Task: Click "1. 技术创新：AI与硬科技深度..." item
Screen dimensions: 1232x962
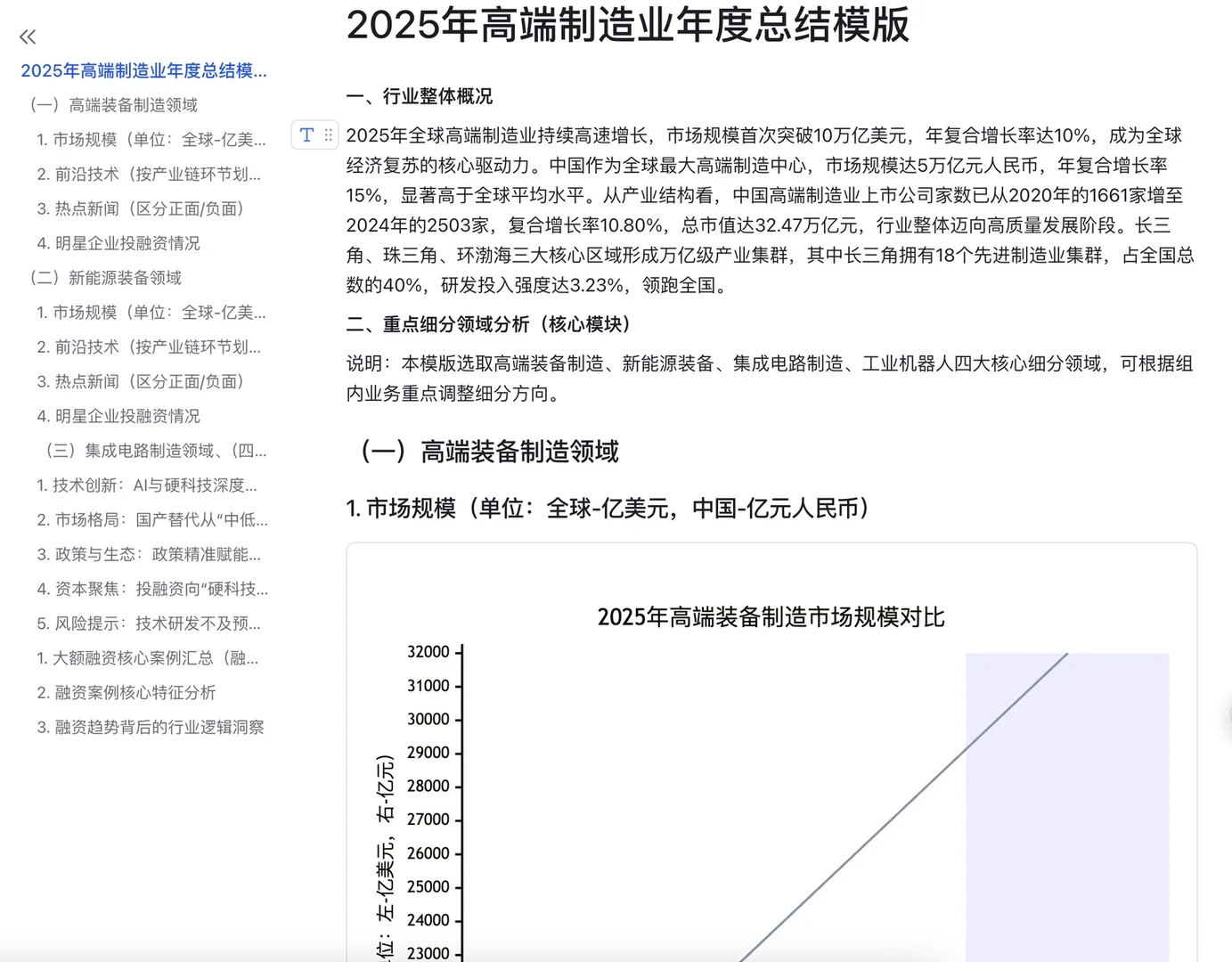Action: tap(147, 485)
